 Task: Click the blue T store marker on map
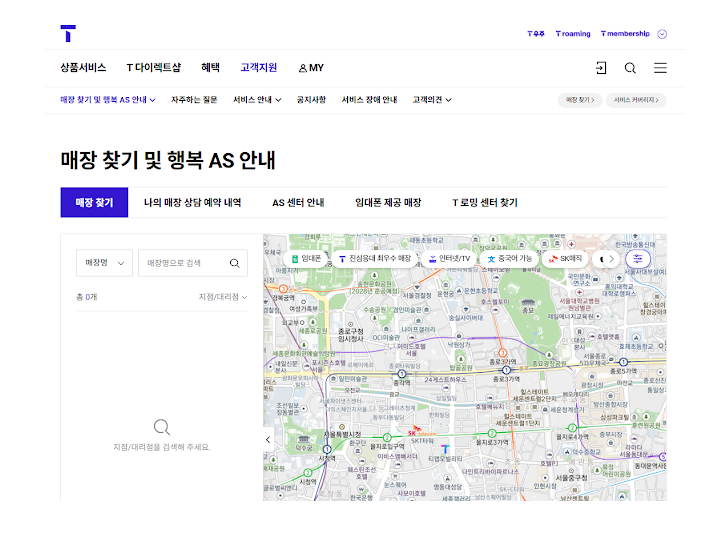(x=445, y=449)
